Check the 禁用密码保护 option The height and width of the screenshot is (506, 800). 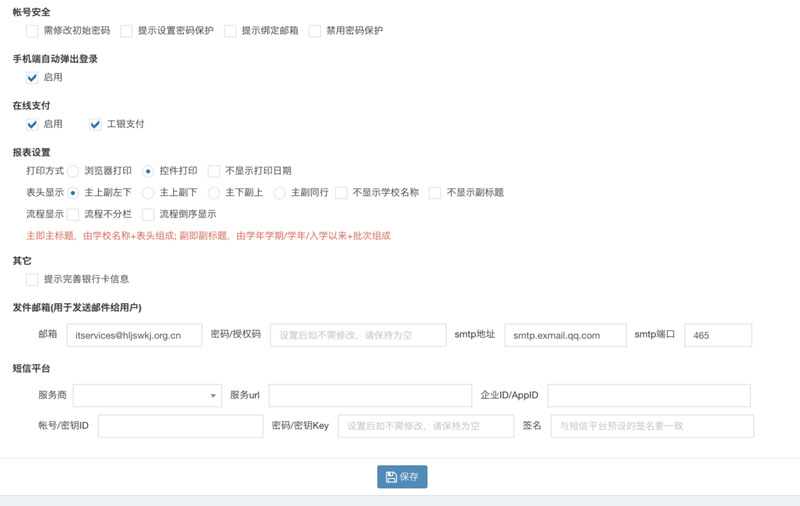pos(315,31)
